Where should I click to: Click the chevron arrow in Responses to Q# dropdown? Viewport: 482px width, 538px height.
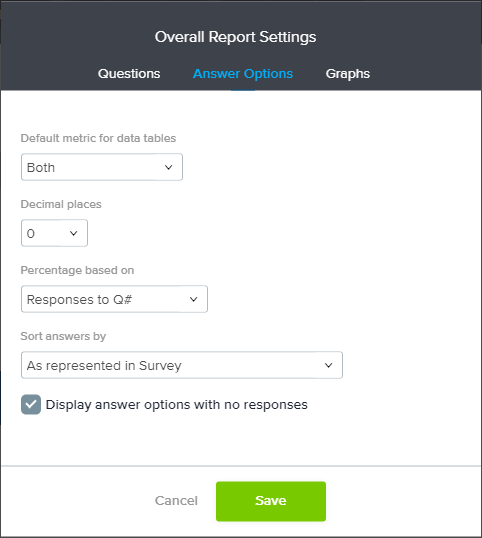(193, 299)
